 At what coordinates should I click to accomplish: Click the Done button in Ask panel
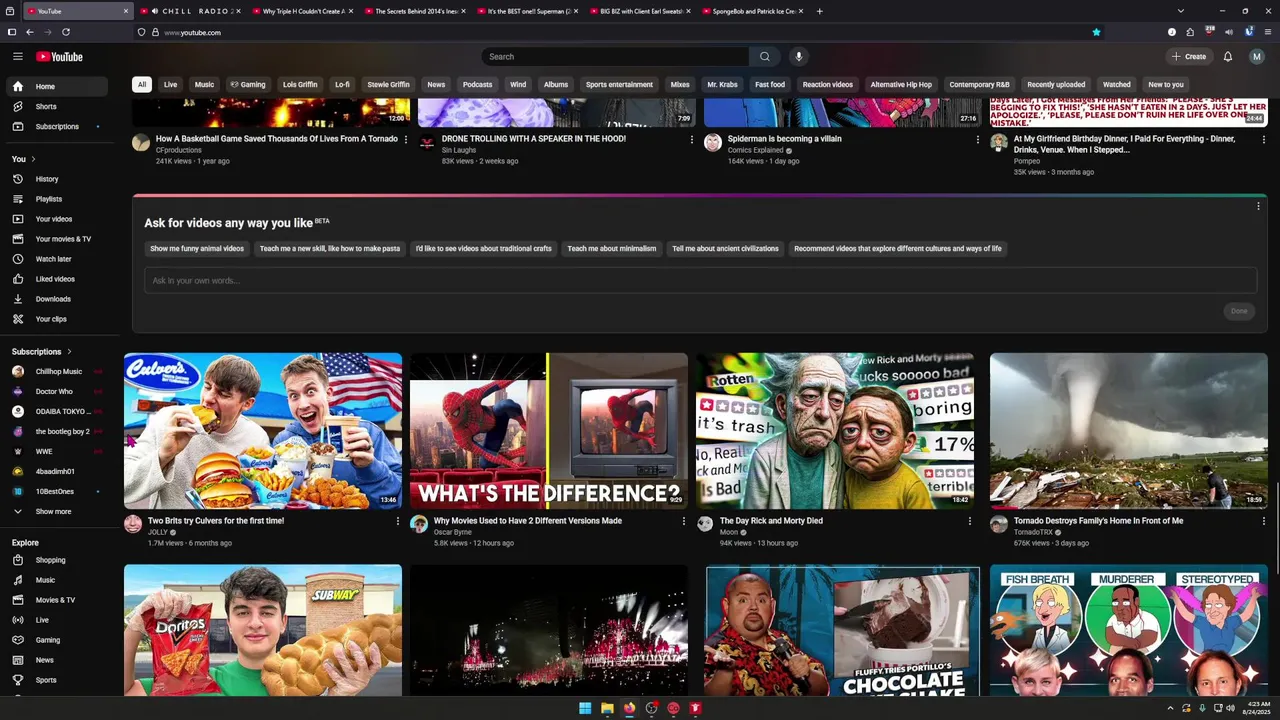pyautogui.click(x=1239, y=311)
